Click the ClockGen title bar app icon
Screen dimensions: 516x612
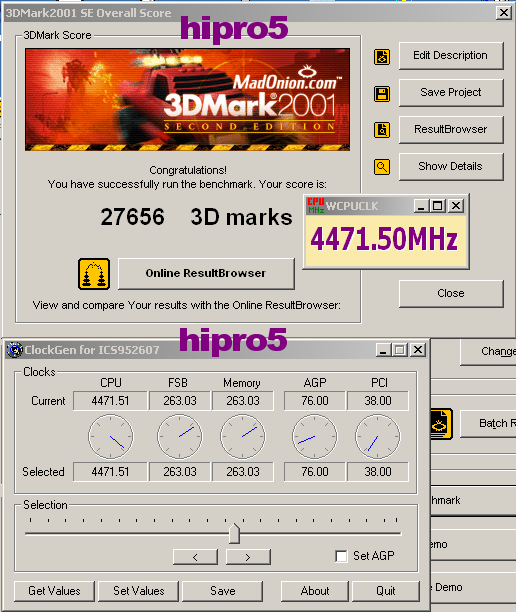[x=15, y=350]
